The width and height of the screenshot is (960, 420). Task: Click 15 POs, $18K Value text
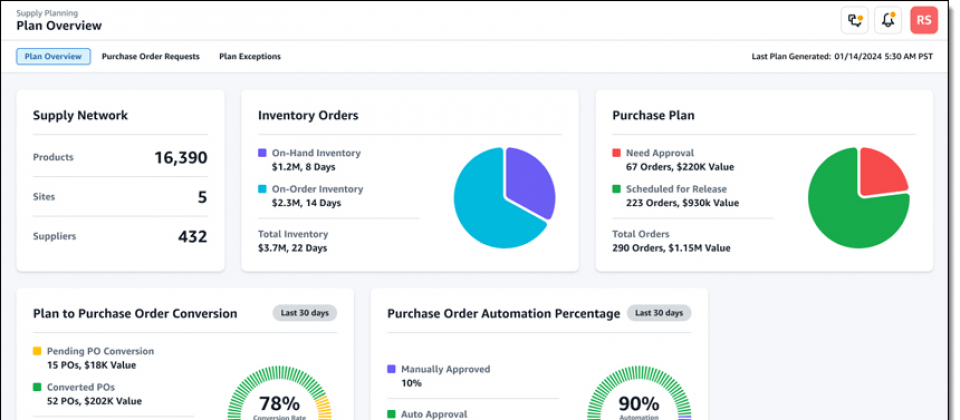(91, 365)
